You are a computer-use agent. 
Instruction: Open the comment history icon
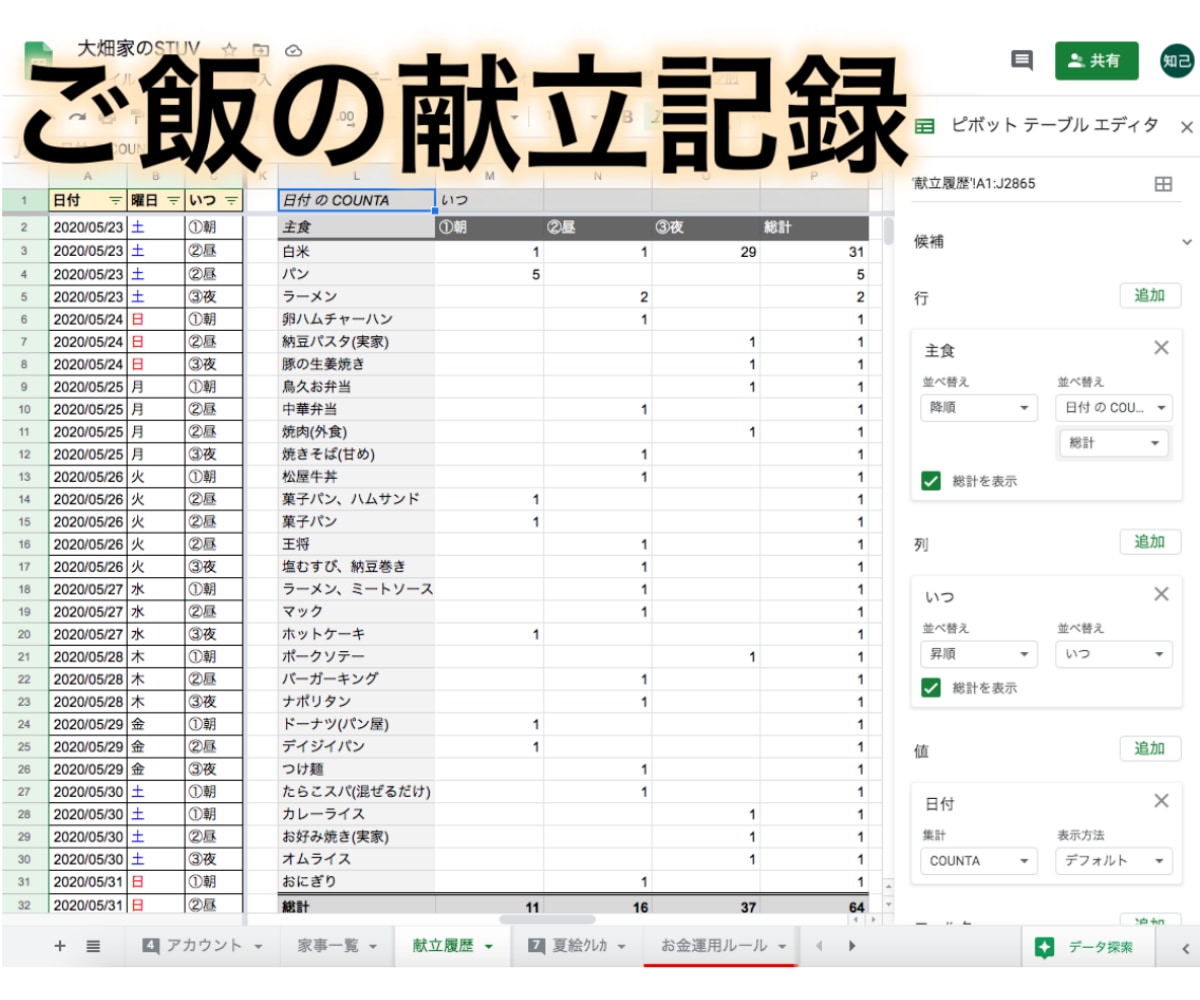point(1021,61)
